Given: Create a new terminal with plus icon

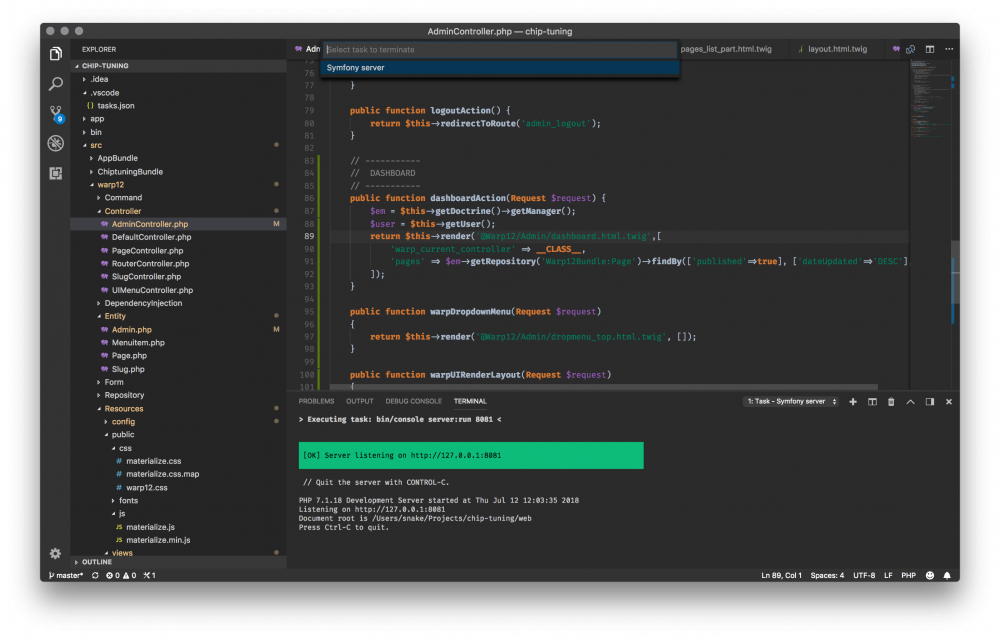Looking at the screenshot, I should (x=853, y=401).
